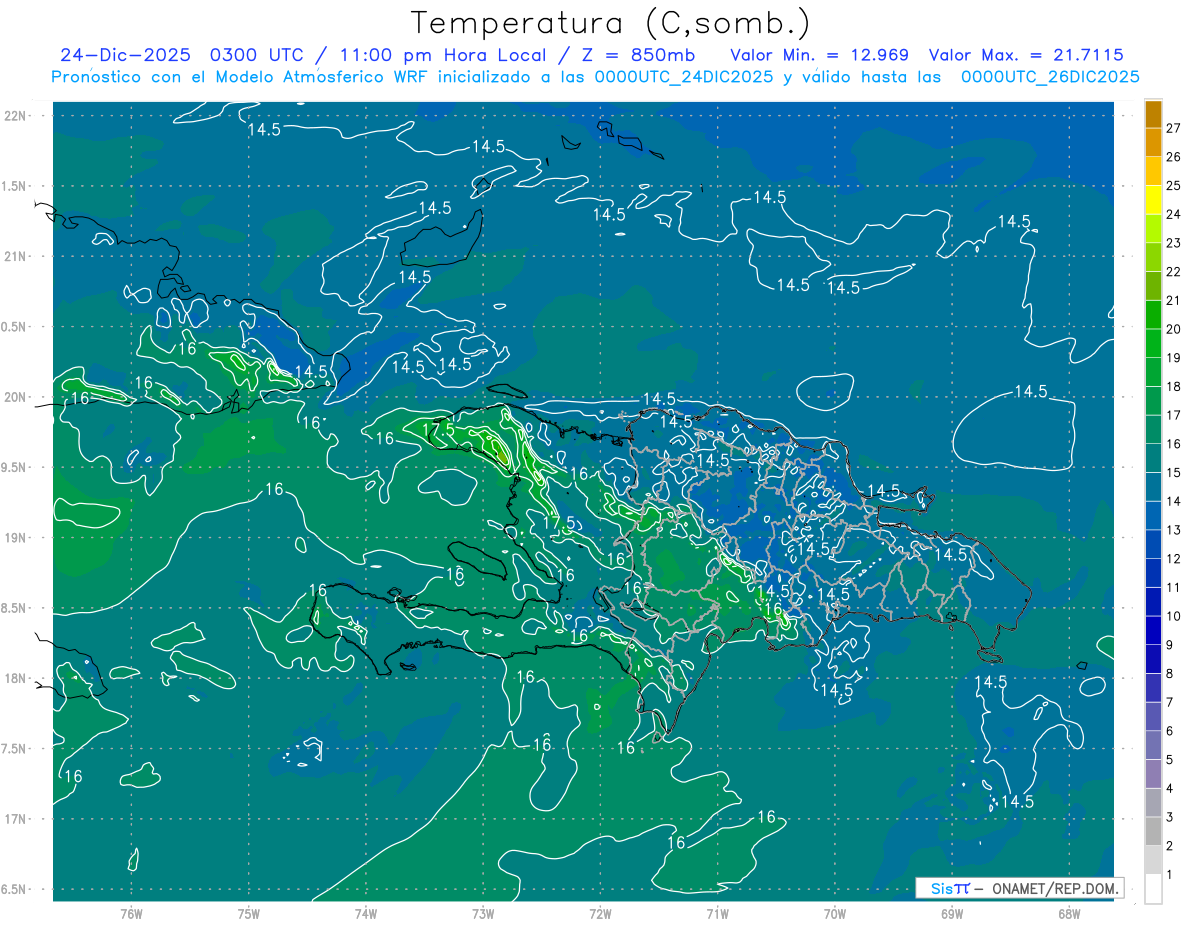
Task: Click the blue swatch between 12 and 13
Action: tap(1153, 545)
